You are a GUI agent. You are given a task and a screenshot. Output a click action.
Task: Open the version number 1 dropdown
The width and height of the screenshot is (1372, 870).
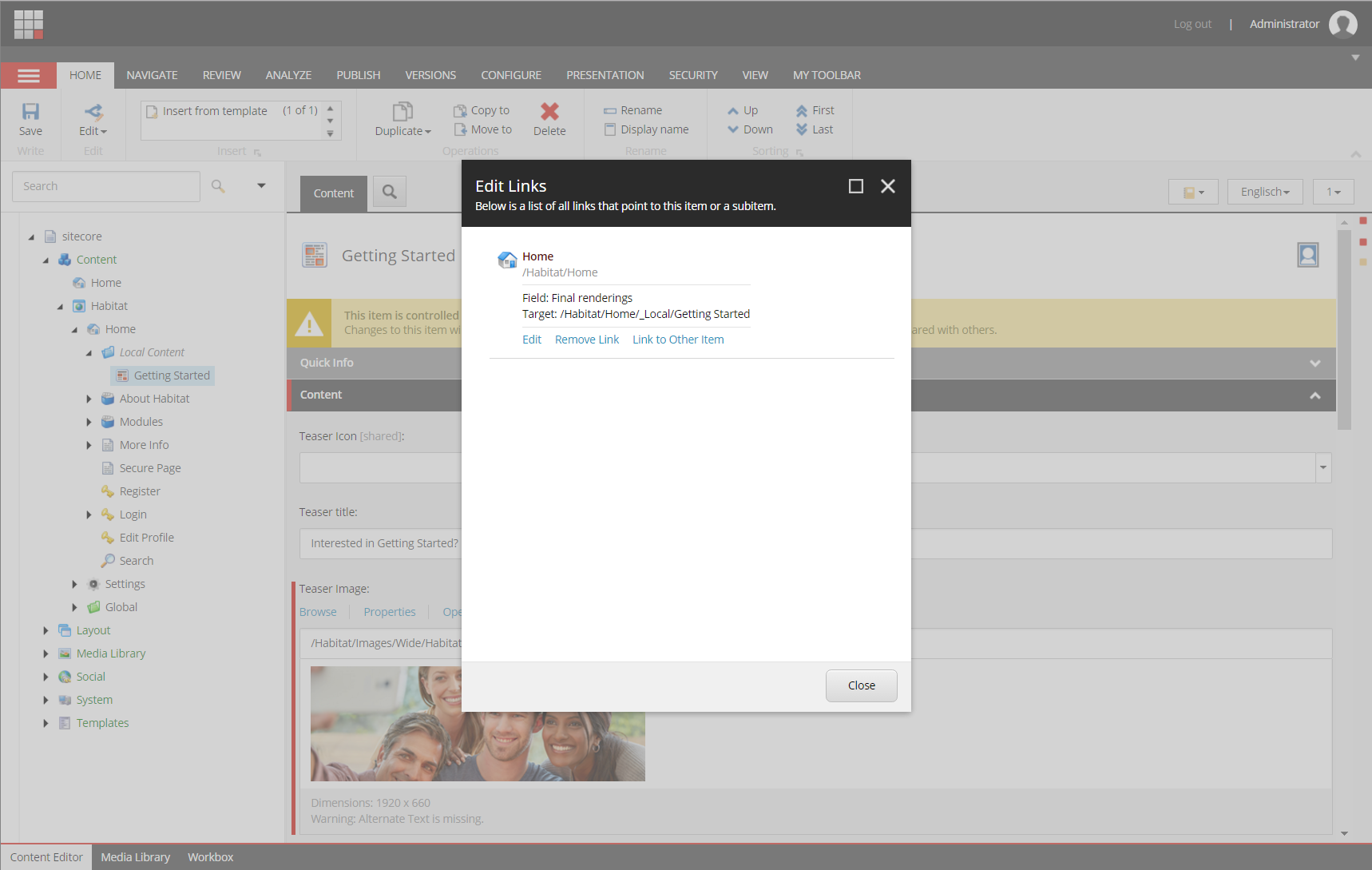1334,192
